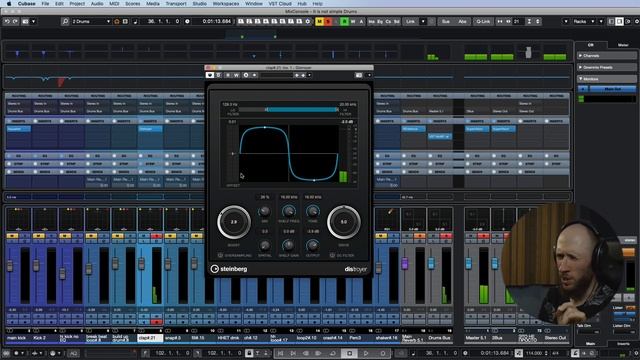
Task: Click the Steinberg logo in the plugin
Action: pyautogui.click(x=229, y=269)
